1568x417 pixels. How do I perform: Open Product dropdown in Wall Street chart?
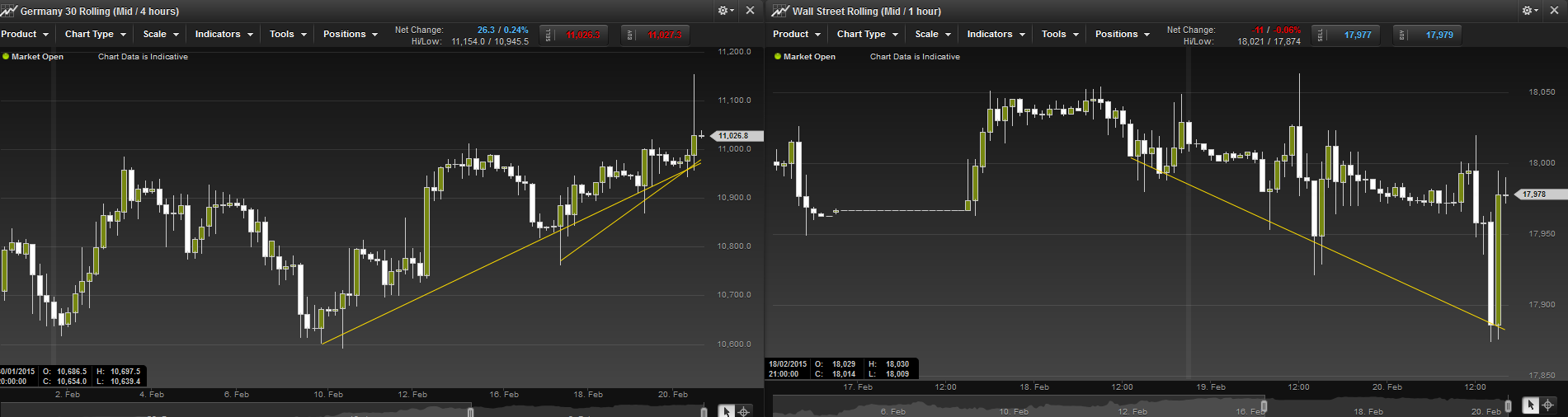pos(797,34)
